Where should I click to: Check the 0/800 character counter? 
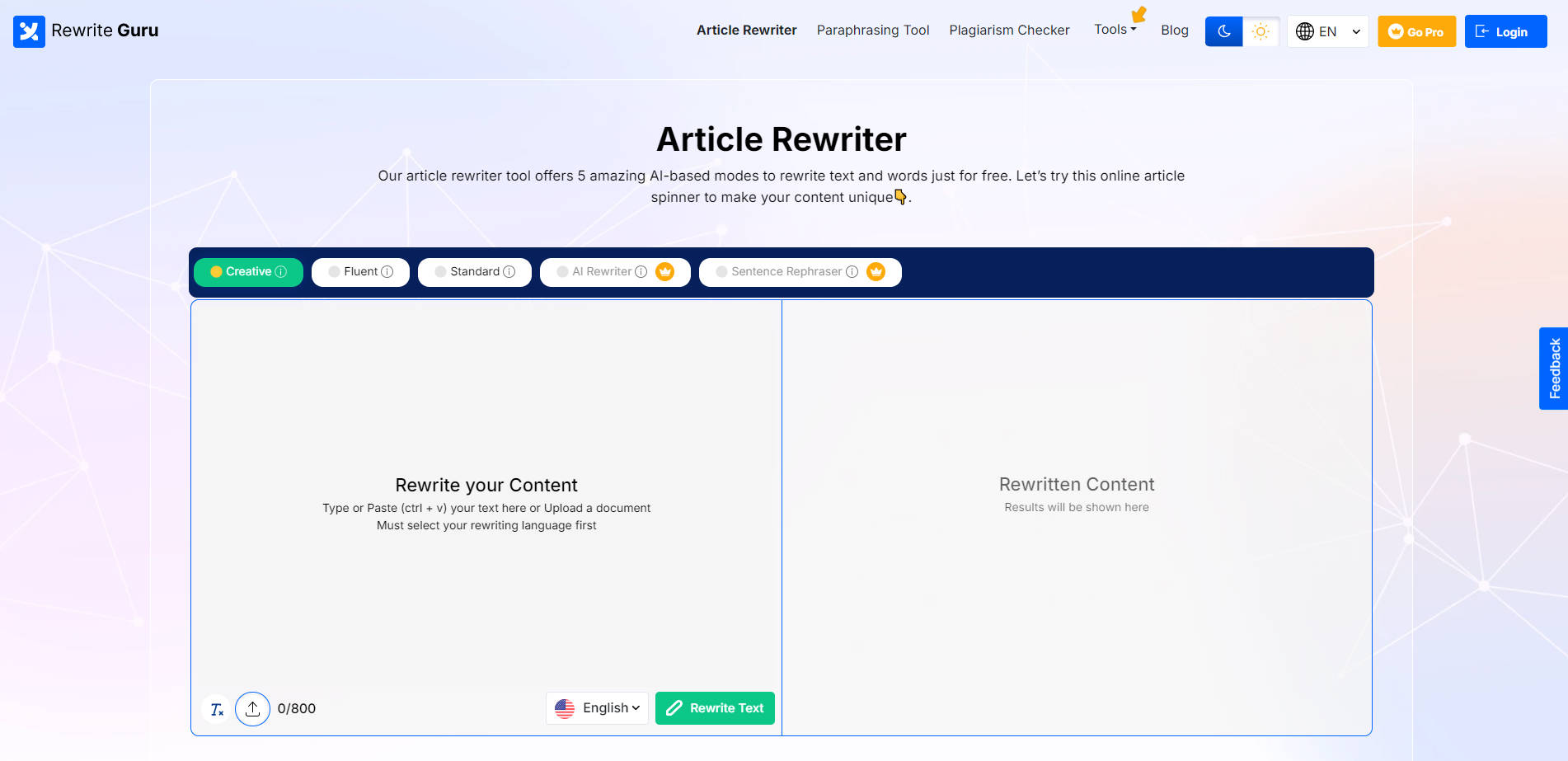click(x=297, y=708)
